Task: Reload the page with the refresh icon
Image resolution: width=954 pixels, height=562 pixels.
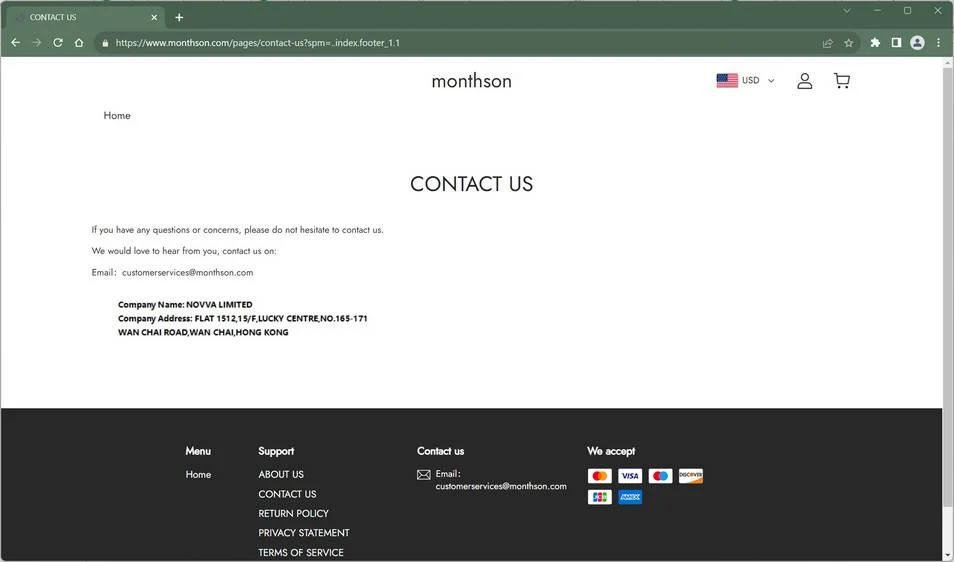Action: pos(58,43)
